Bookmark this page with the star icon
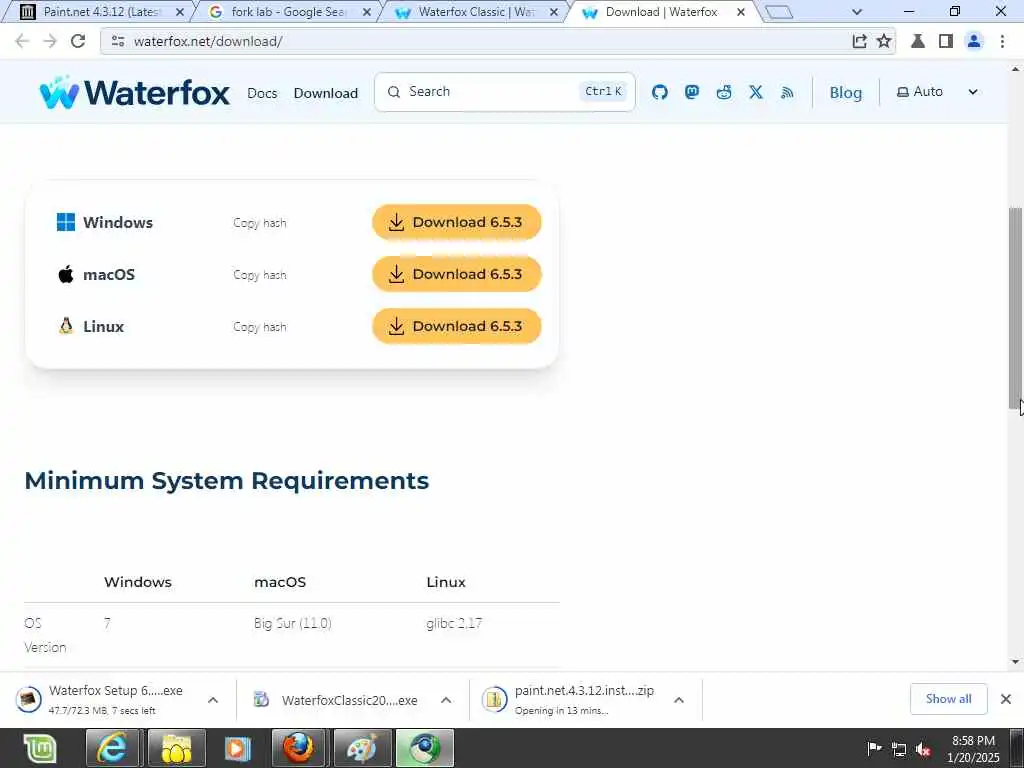Viewport: 1024px width, 768px height. [x=884, y=41]
